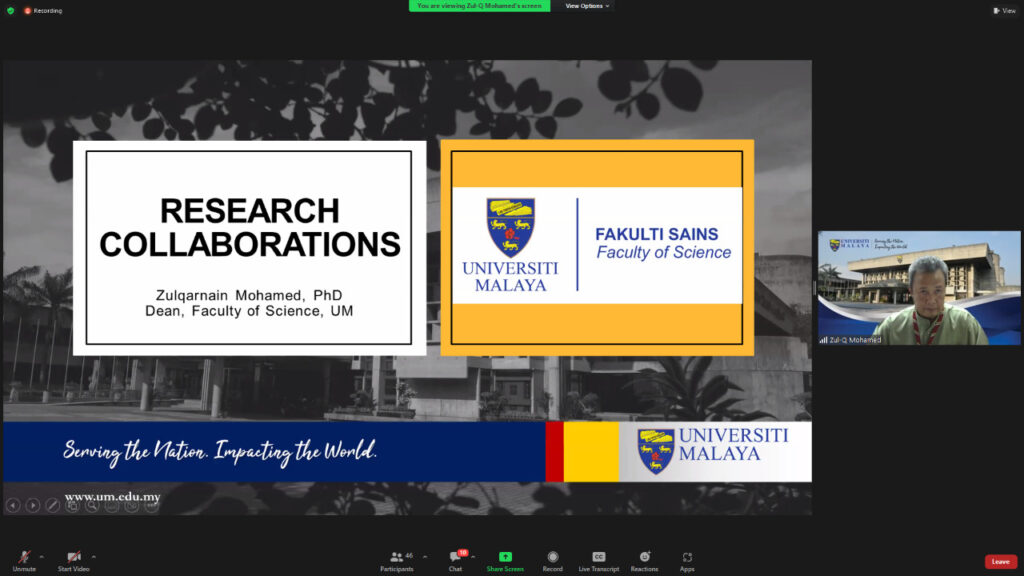Click the green 'You are viewing' banner
This screenshot has width=1024, height=576.
pyautogui.click(x=479, y=6)
